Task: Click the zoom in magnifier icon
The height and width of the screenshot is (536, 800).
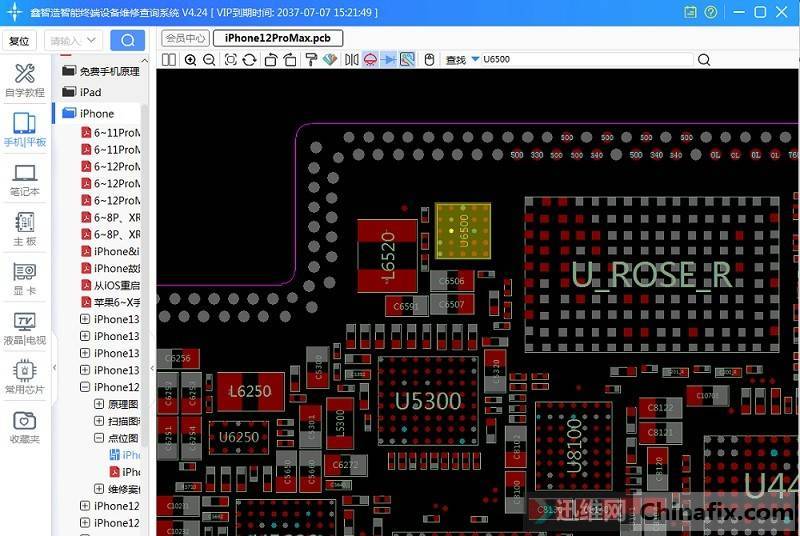Action: coord(190,60)
